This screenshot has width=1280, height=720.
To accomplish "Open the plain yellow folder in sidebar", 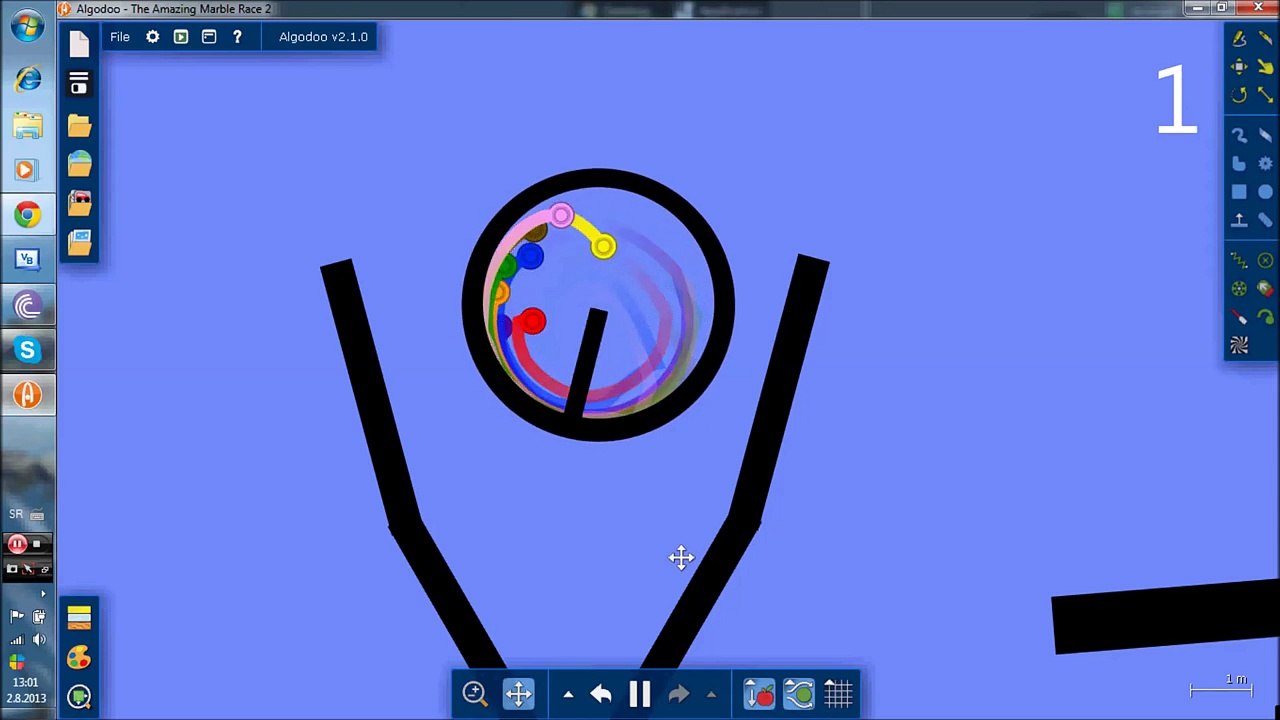I will click(79, 126).
